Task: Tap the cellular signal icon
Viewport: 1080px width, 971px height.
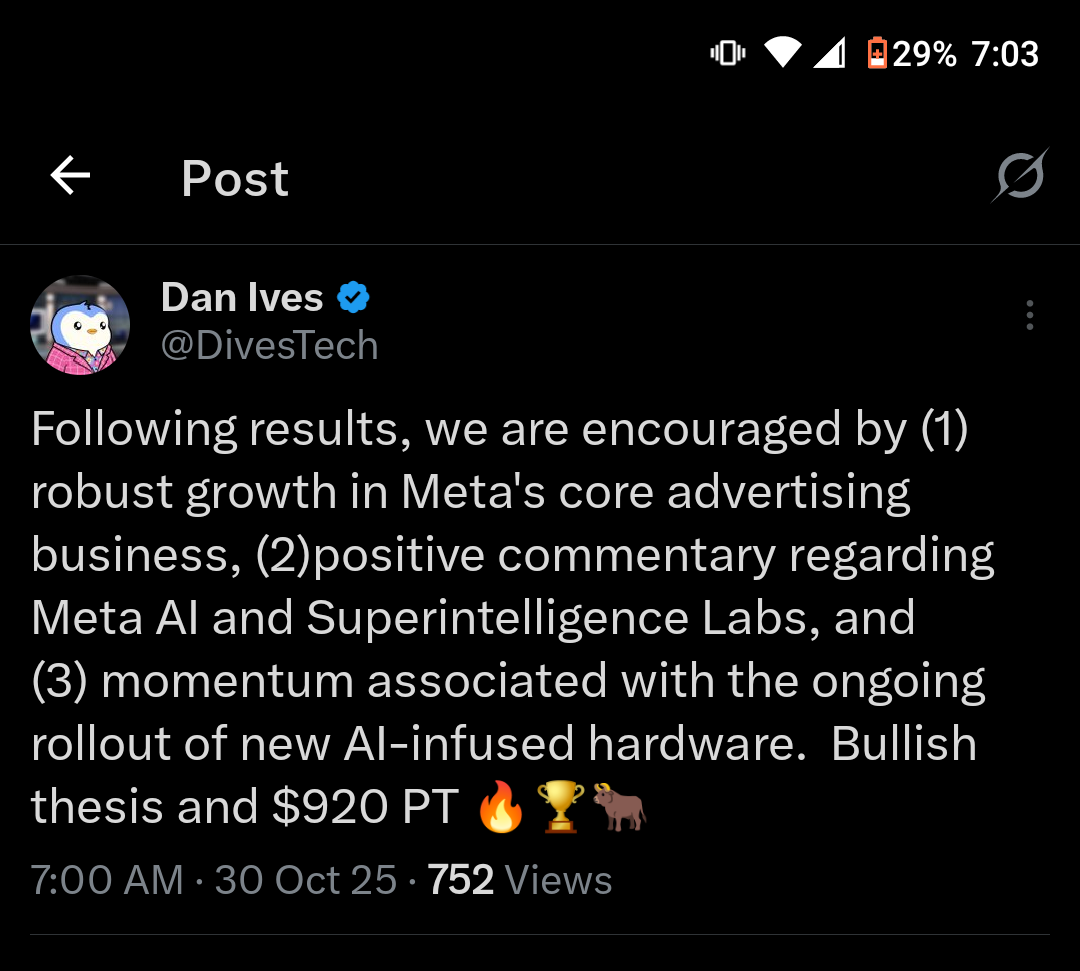Action: pos(829,53)
